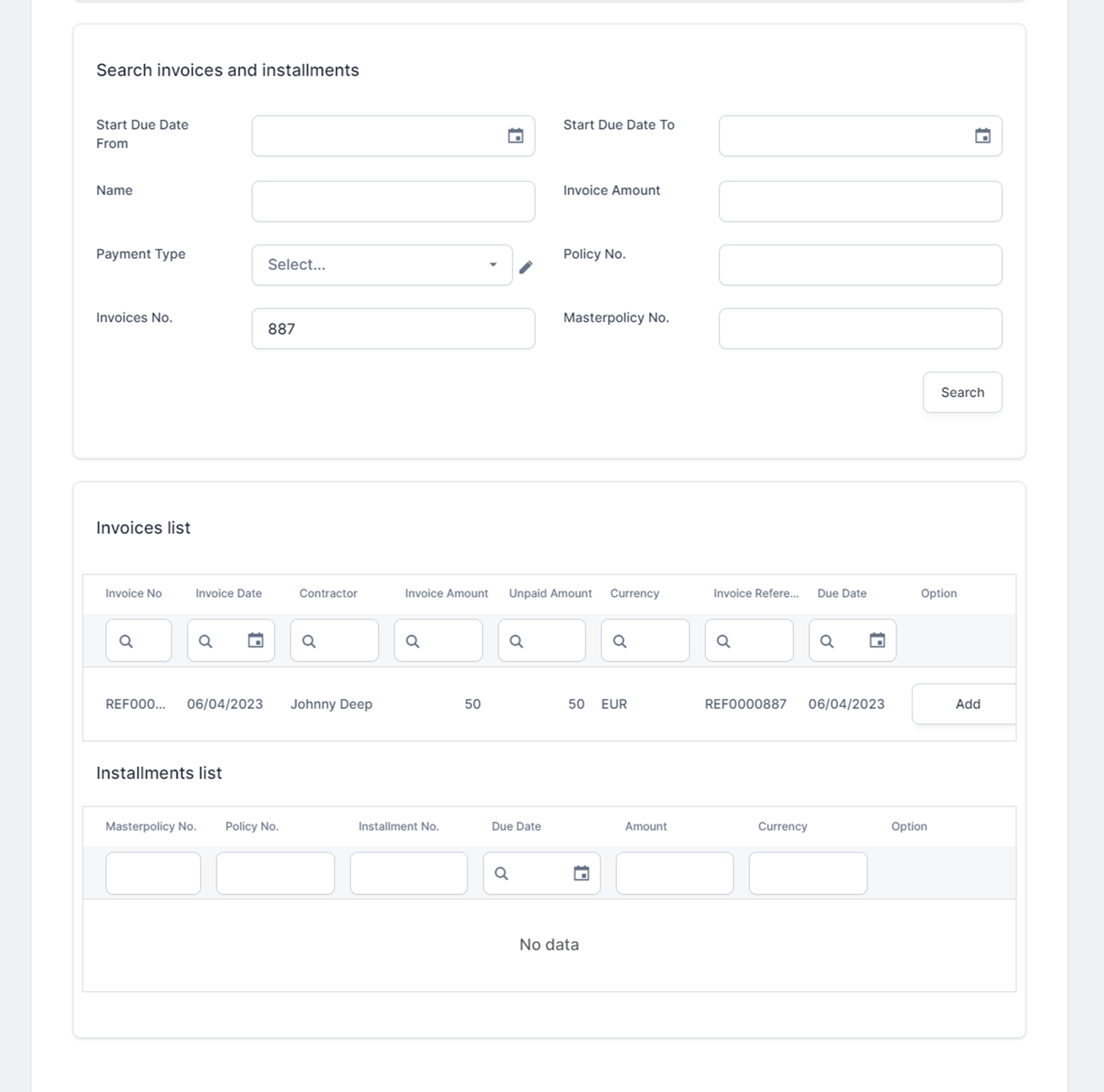Click search icon in Contractor filter
The width and height of the screenshot is (1104, 1092).
tap(309, 642)
